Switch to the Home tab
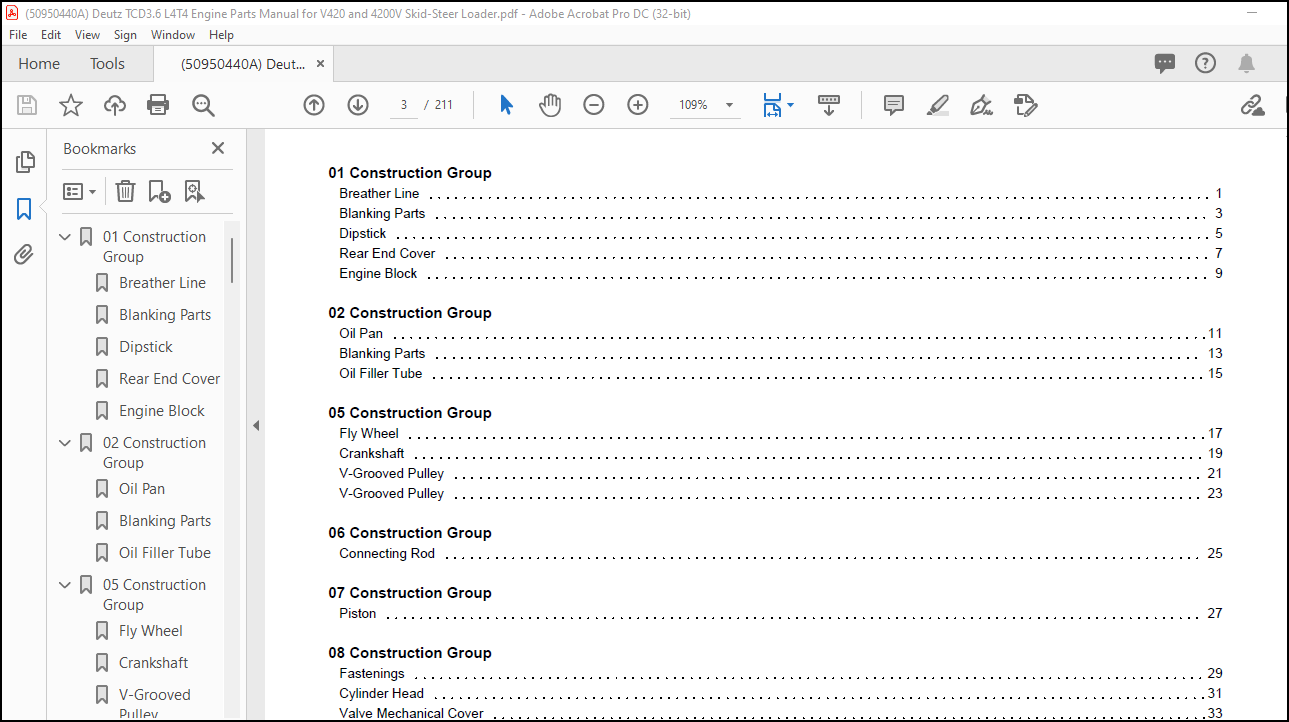 click(39, 63)
